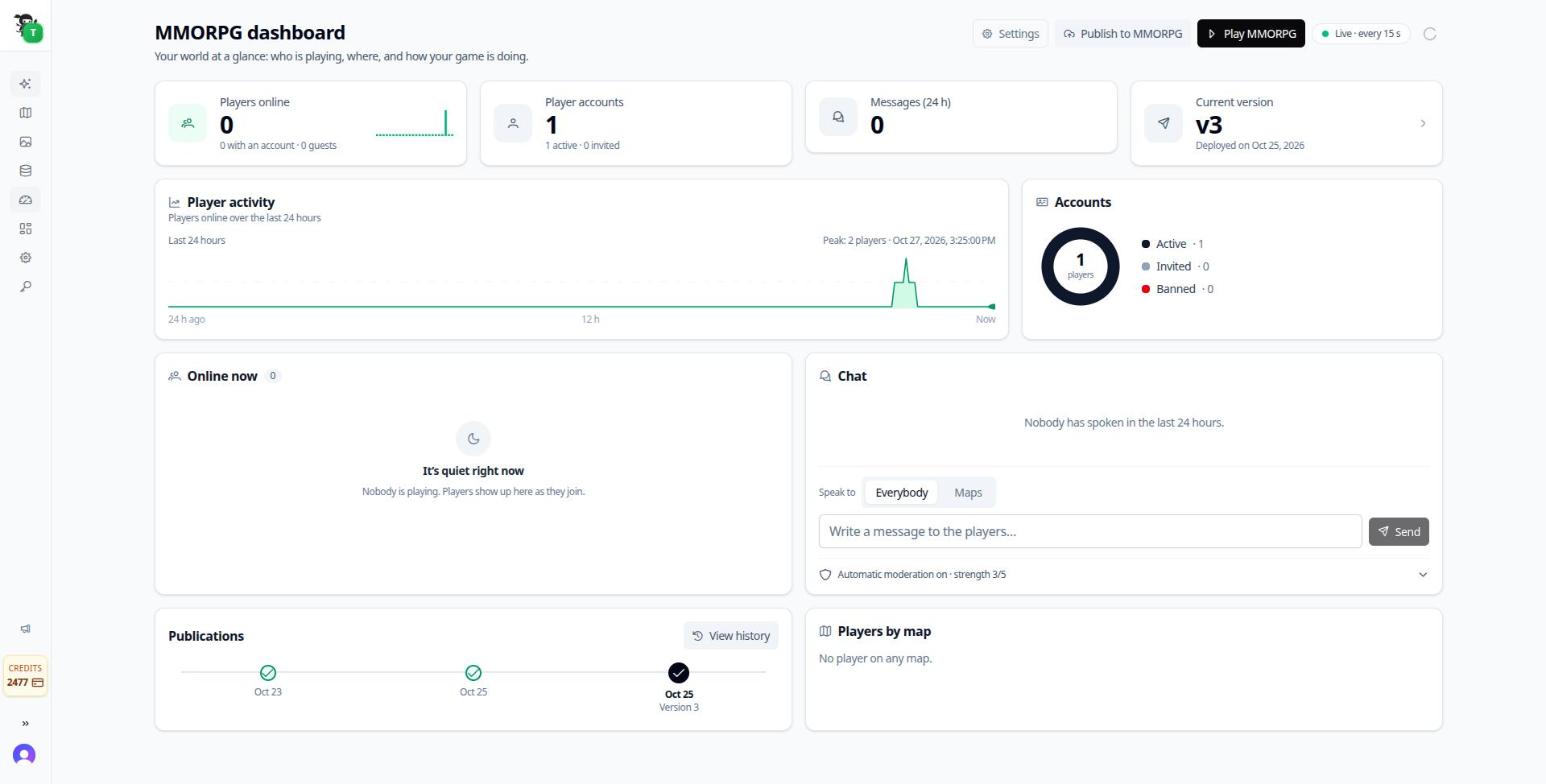The height and width of the screenshot is (784, 1546).
Task: Click the Play MMORPG button
Action: click(1251, 34)
